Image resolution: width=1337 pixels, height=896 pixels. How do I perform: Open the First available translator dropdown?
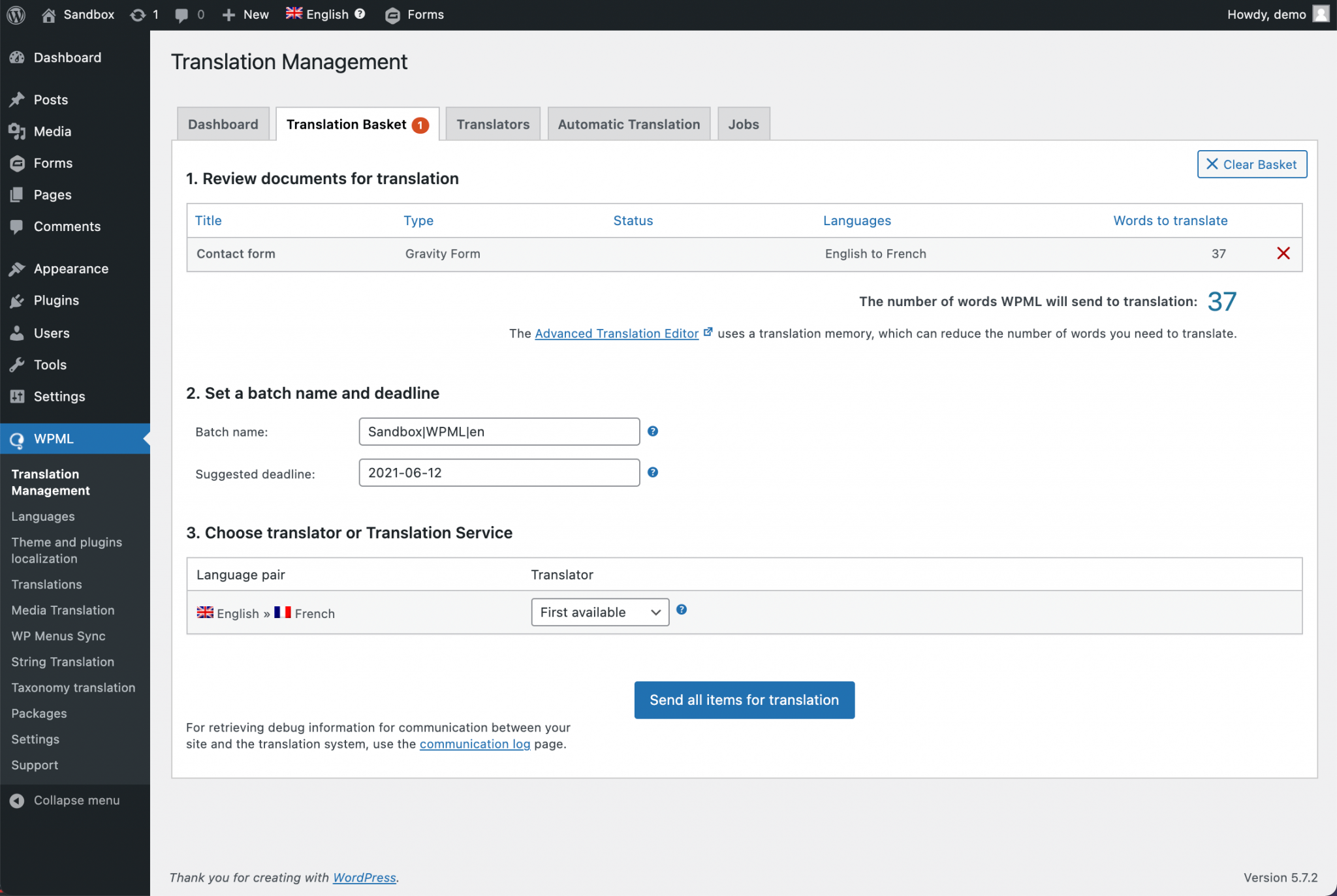(x=599, y=612)
